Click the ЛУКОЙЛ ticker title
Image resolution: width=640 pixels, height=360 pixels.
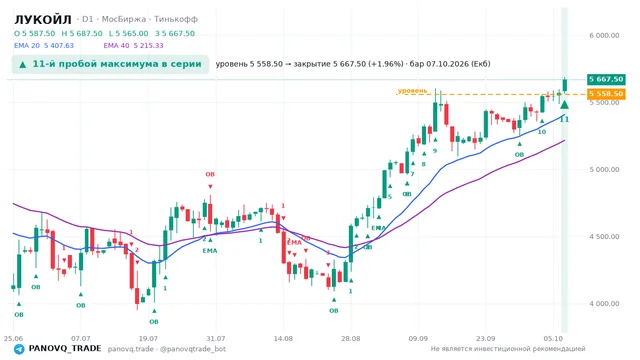(43, 19)
